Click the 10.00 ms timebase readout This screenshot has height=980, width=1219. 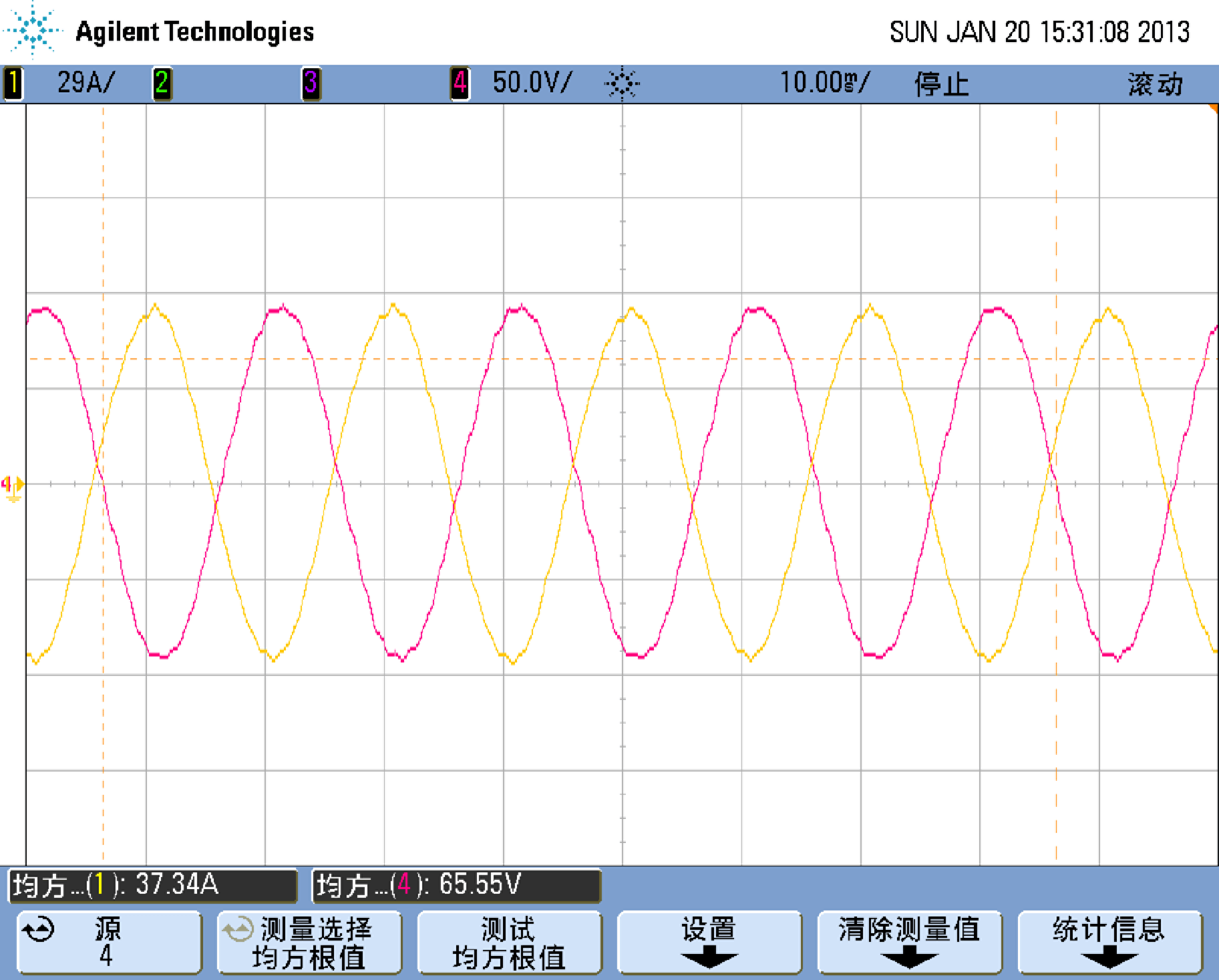(x=824, y=83)
